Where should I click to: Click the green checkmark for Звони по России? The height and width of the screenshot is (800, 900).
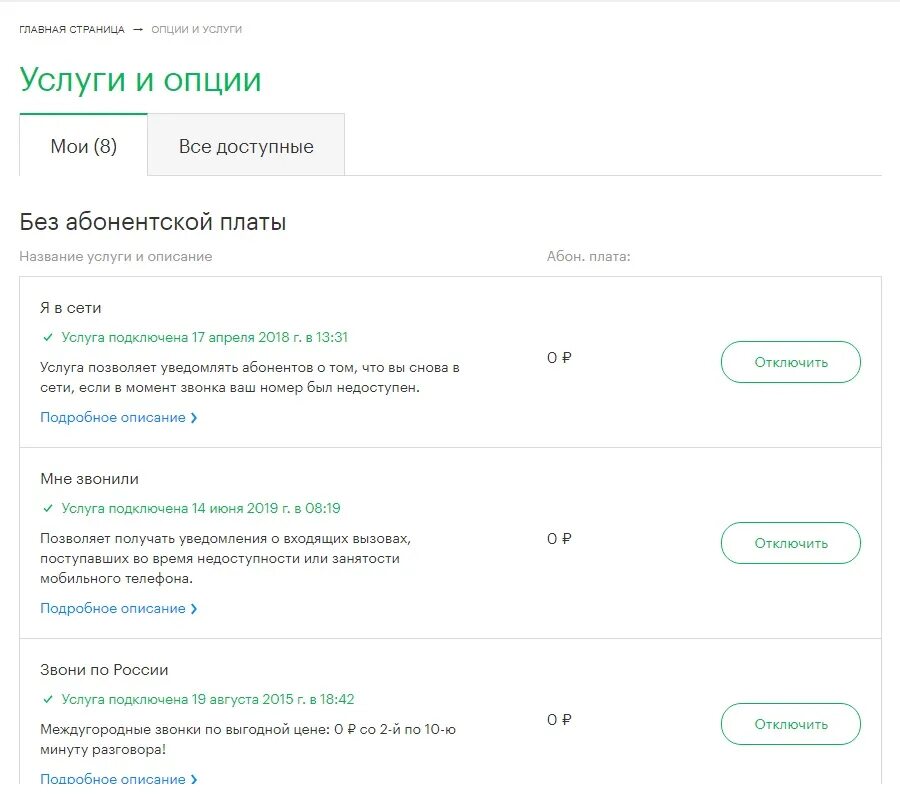point(48,700)
